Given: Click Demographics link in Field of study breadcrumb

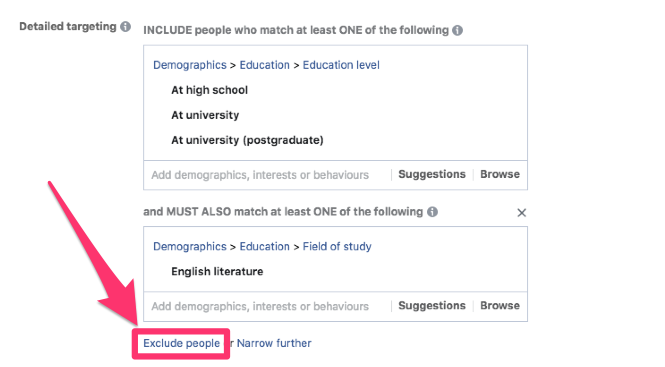Looking at the screenshot, I should [190, 247].
